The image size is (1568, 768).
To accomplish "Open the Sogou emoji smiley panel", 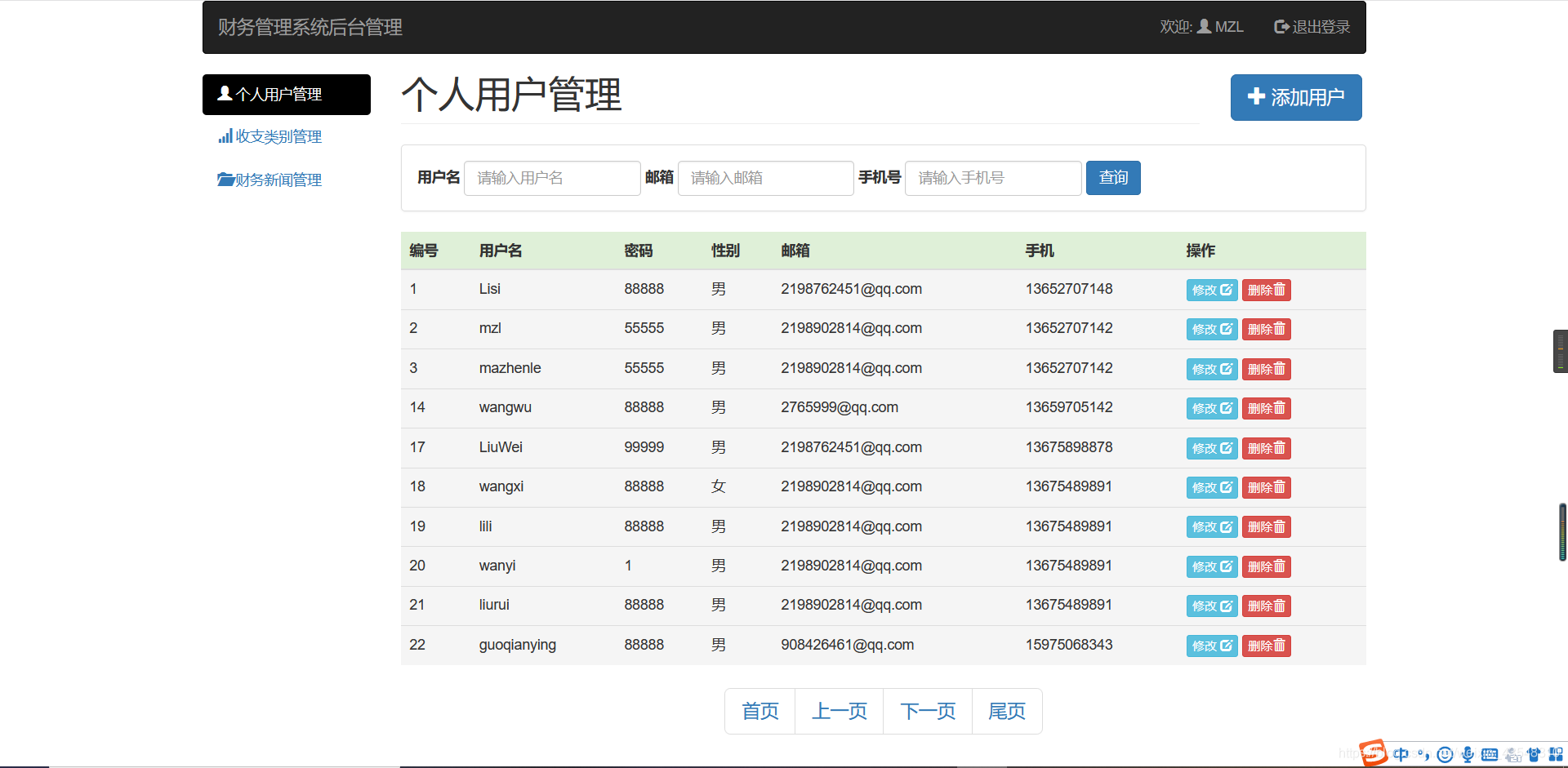I will point(1445,754).
